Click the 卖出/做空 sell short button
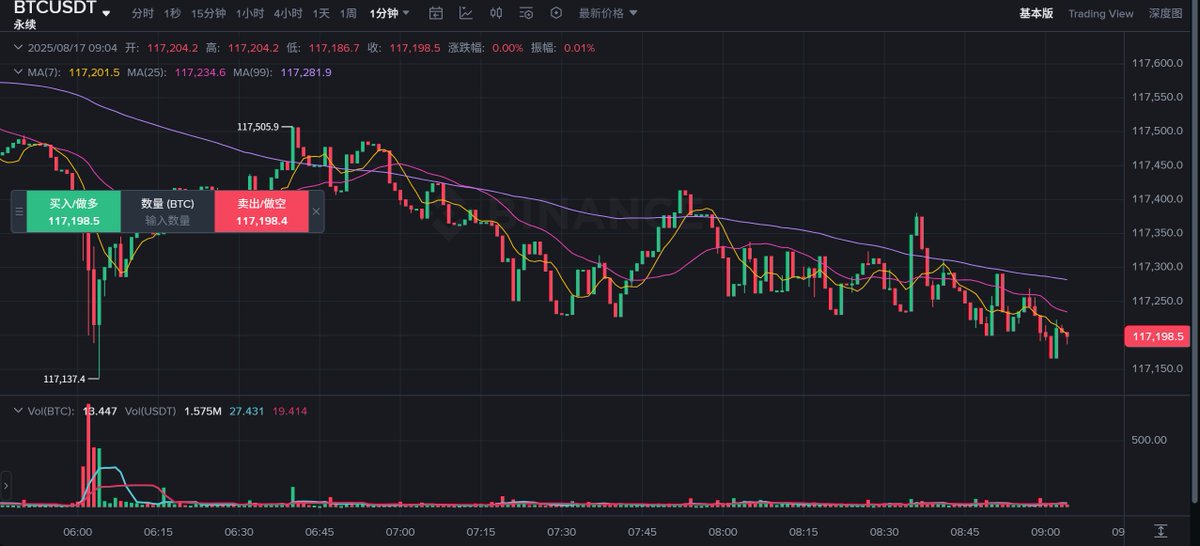The image size is (1200, 546). 262,212
